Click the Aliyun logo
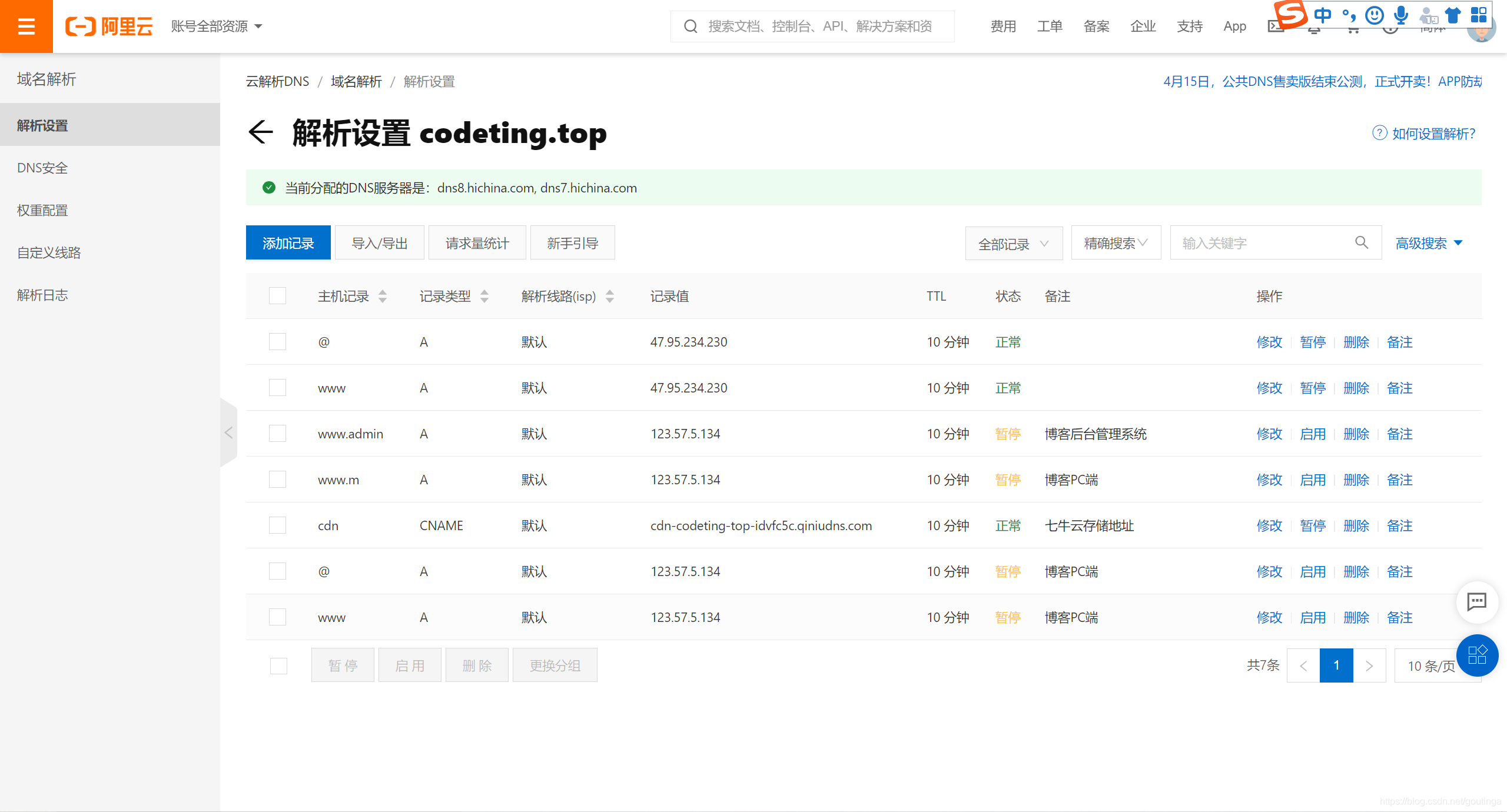The height and width of the screenshot is (812, 1507). pyautogui.click(x=109, y=26)
